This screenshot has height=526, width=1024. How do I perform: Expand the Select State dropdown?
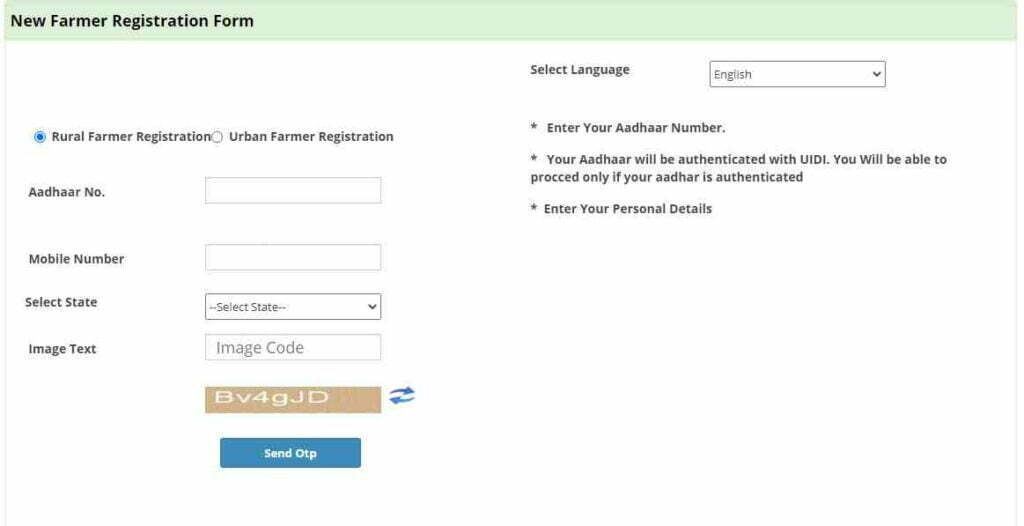click(x=293, y=306)
